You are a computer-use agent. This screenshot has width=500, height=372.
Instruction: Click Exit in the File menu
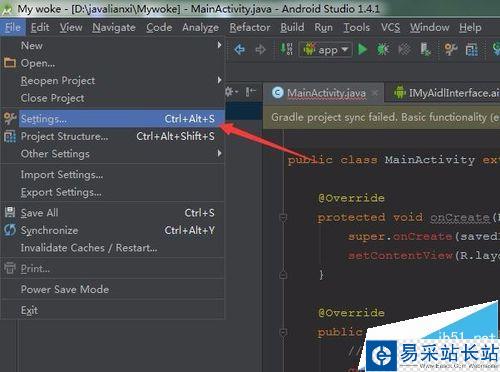tap(113, 310)
